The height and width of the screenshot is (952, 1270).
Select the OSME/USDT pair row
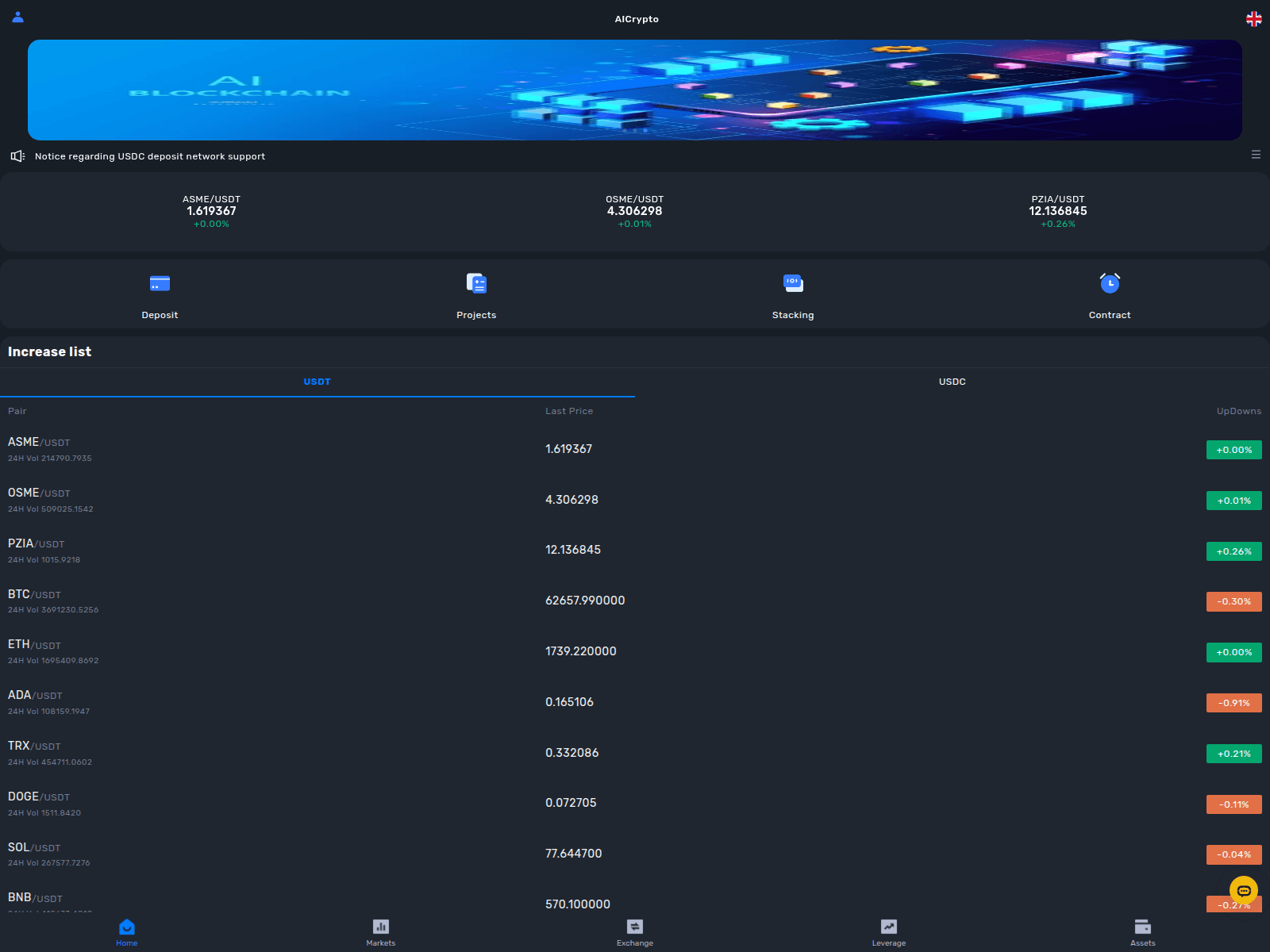[635, 500]
